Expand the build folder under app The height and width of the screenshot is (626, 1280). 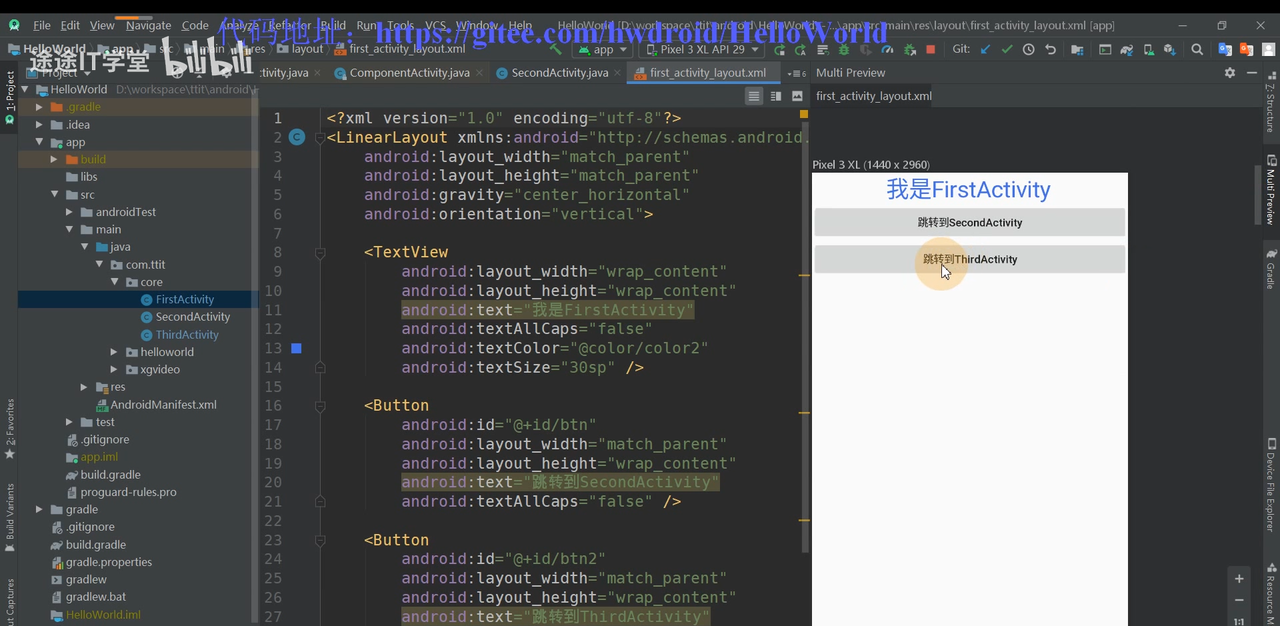tap(54, 159)
